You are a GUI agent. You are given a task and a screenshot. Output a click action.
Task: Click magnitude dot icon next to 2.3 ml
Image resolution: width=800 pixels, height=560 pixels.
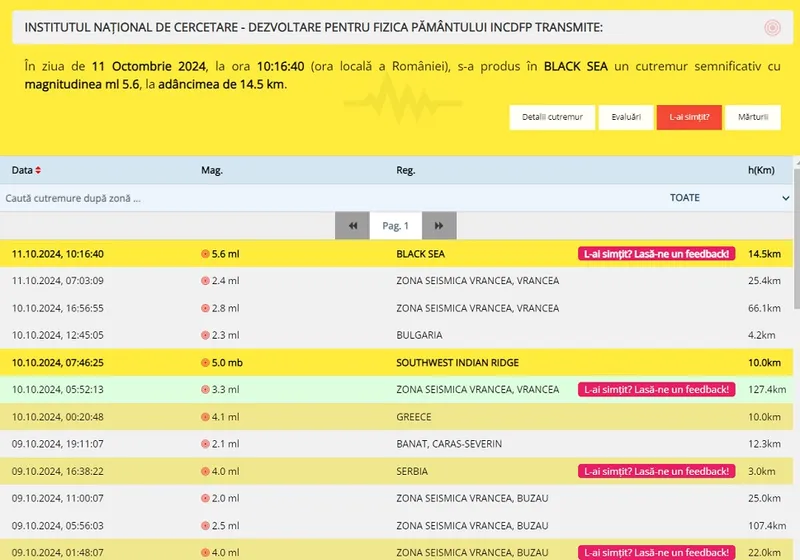205,335
